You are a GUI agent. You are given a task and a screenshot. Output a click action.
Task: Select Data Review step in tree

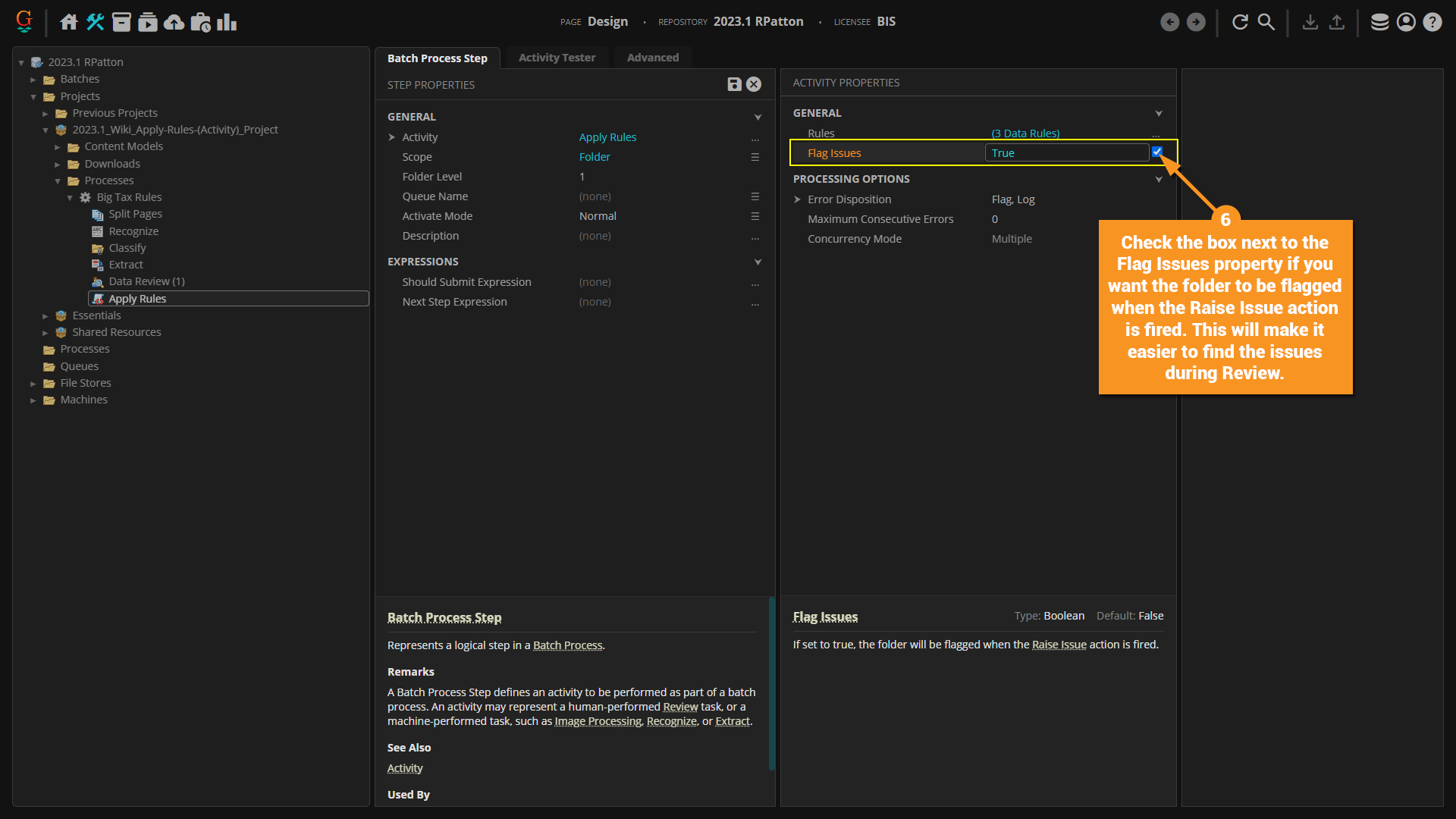[146, 281]
